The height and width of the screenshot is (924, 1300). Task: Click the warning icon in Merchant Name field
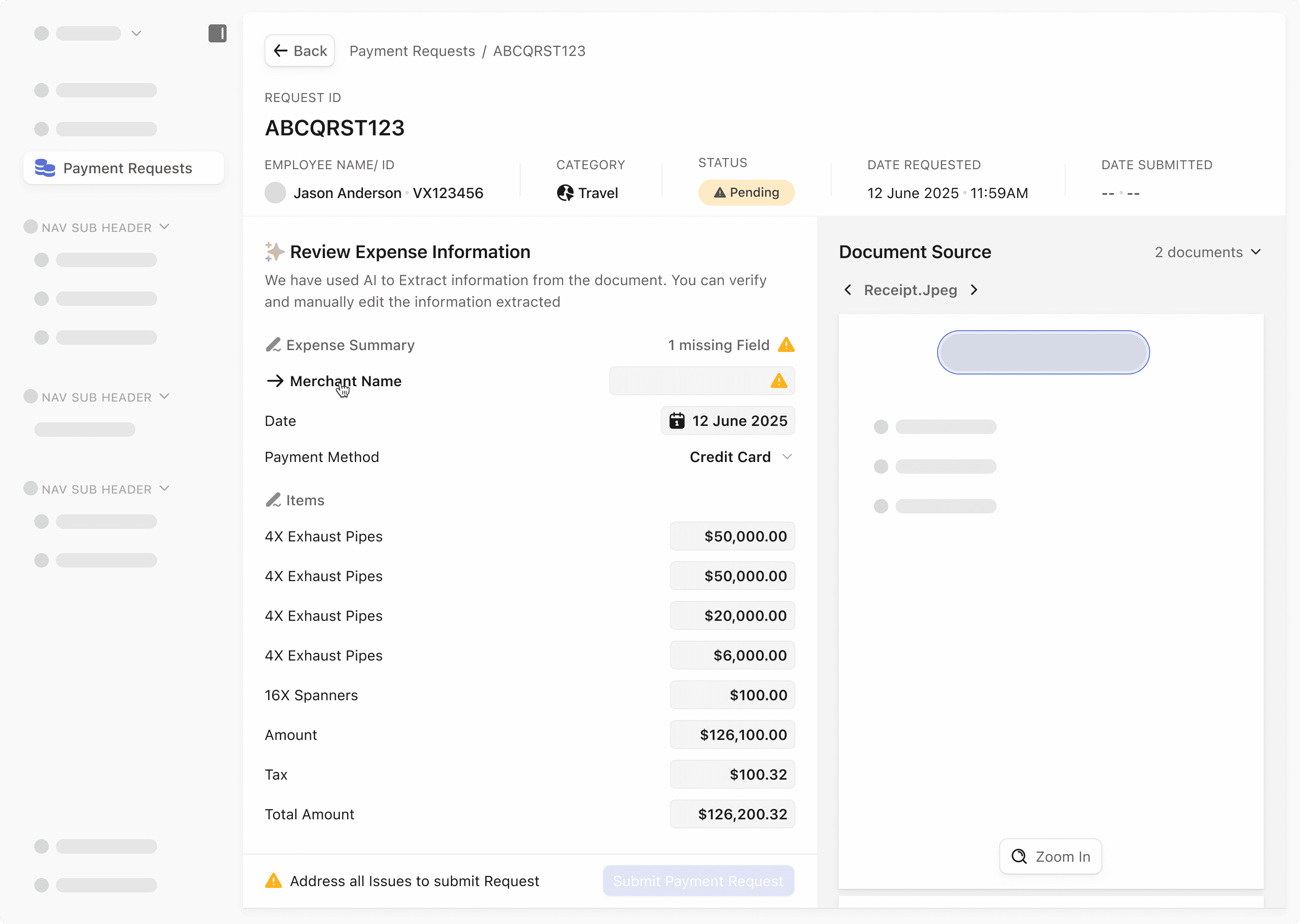[x=779, y=381]
